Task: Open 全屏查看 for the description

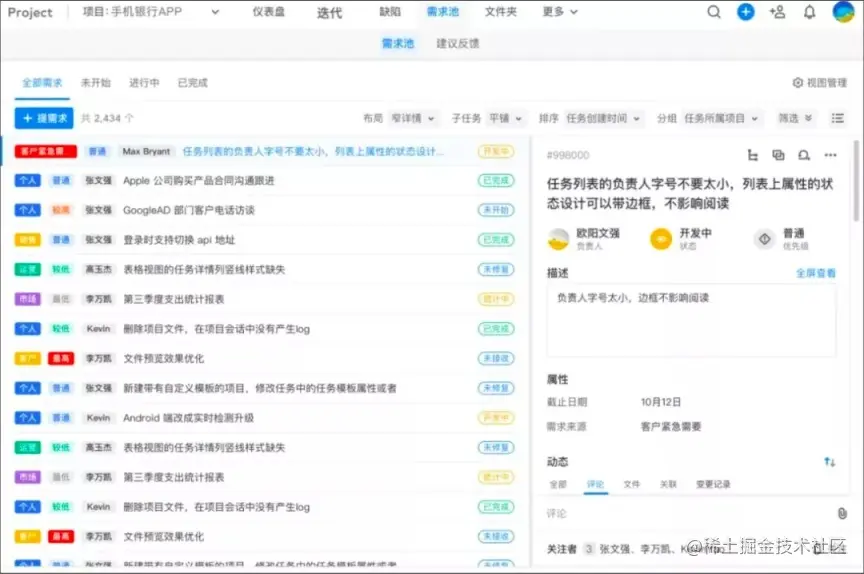Action: 816,273
